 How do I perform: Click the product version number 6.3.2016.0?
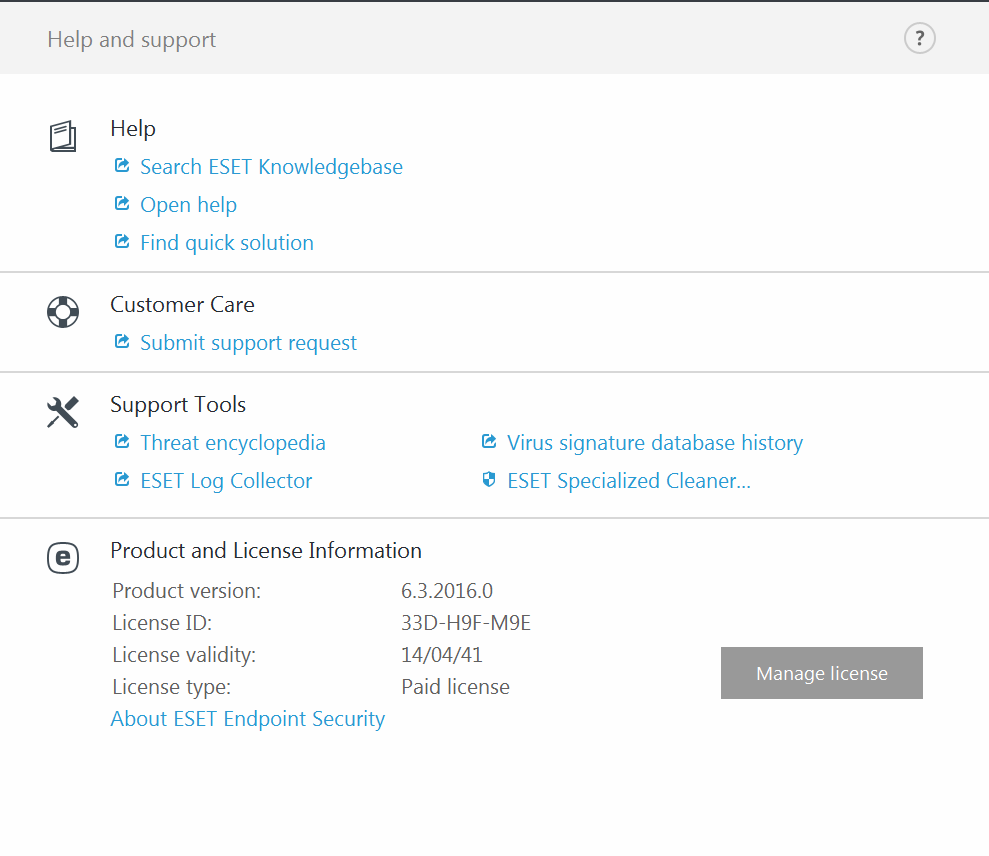pyautogui.click(x=446, y=591)
